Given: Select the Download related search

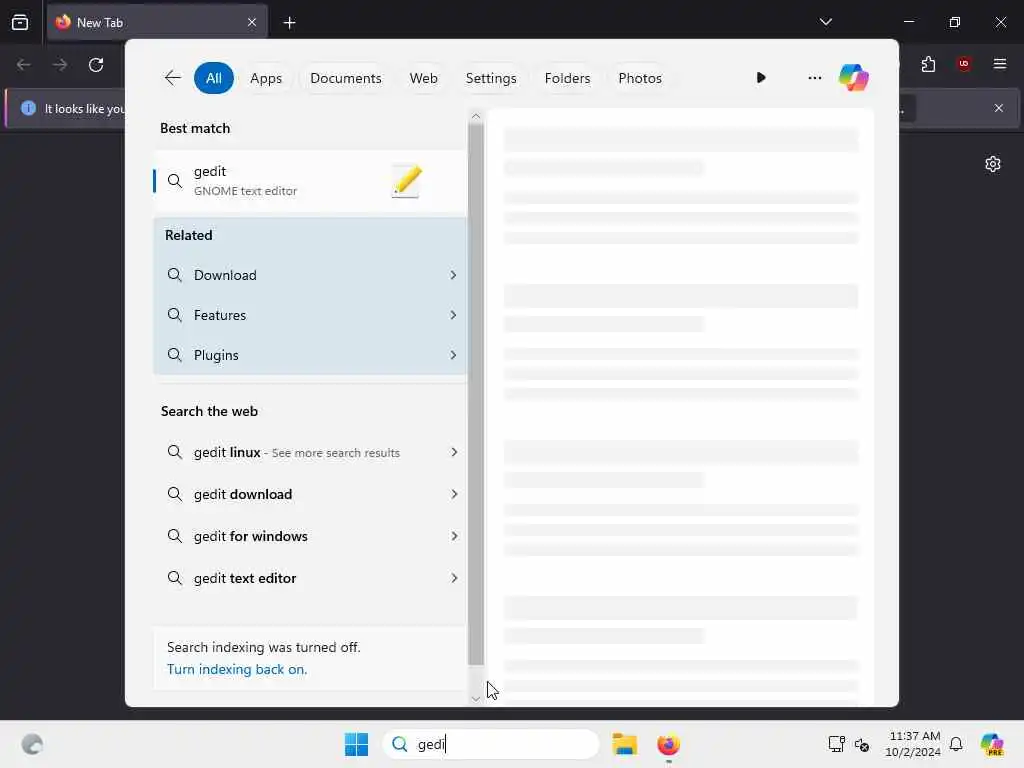Looking at the screenshot, I should tap(310, 275).
